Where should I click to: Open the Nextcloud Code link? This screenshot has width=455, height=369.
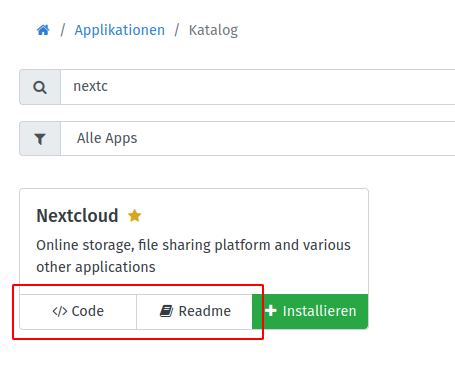tap(78, 311)
